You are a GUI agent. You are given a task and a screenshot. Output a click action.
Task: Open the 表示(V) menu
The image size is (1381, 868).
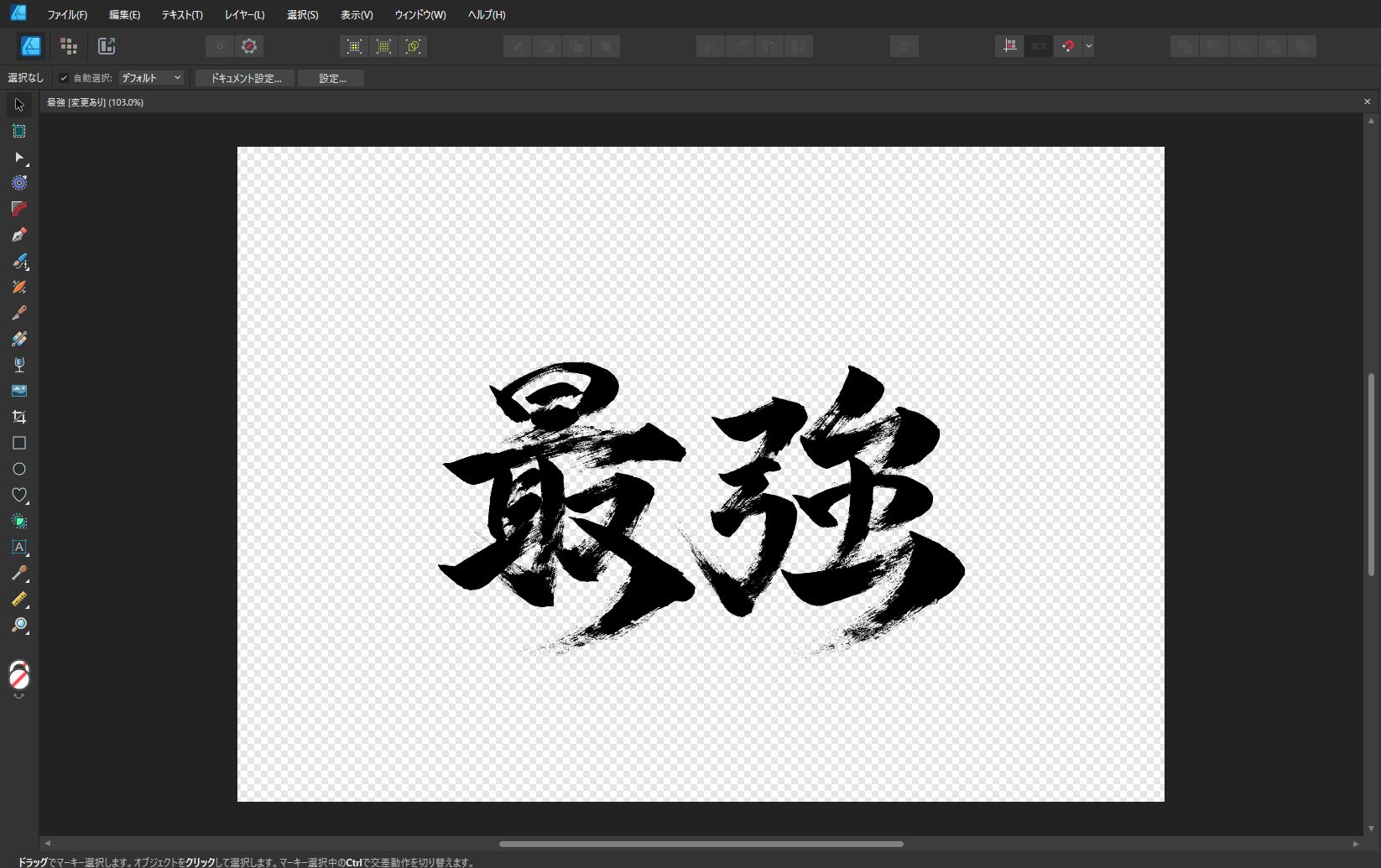click(x=357, y=15)
